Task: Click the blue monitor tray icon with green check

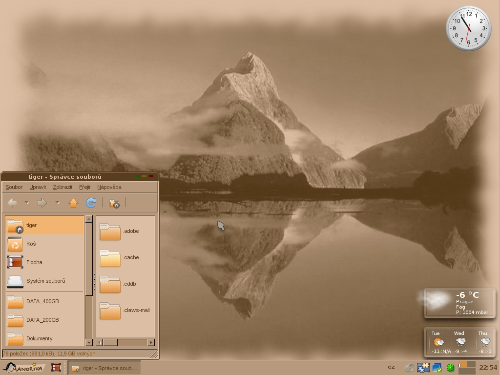Action: click(x=437, y=368)
